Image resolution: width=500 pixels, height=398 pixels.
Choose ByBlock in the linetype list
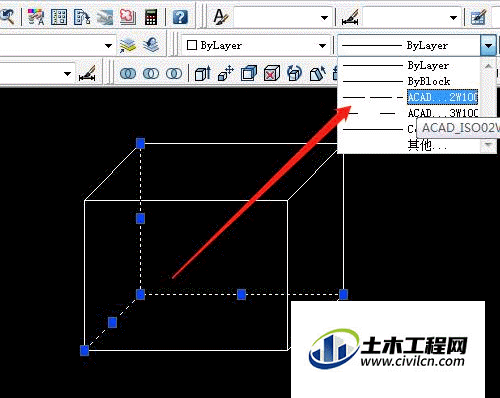(409, 81)
